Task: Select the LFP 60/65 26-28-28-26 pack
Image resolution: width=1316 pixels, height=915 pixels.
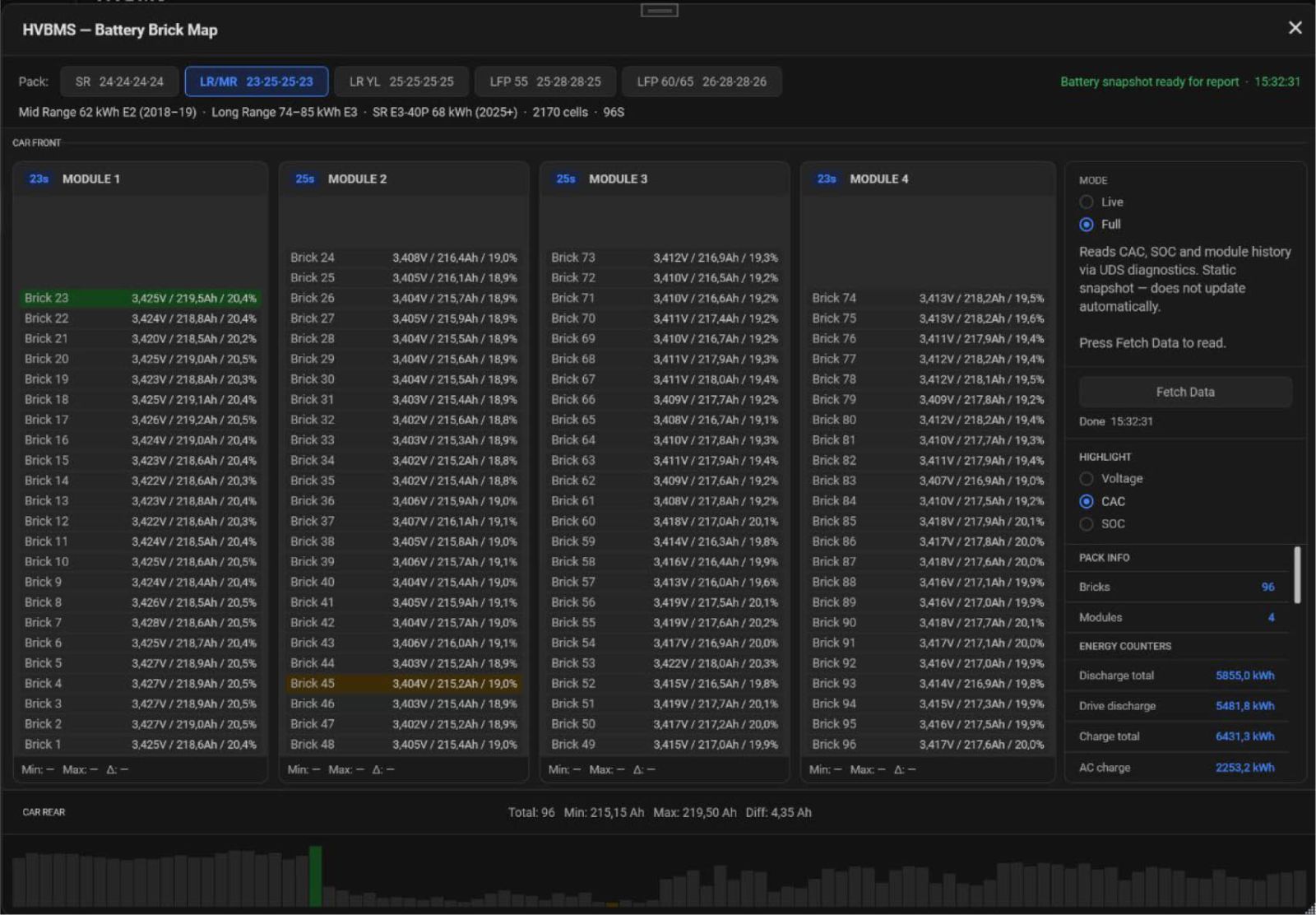Action: coord(702,81)
